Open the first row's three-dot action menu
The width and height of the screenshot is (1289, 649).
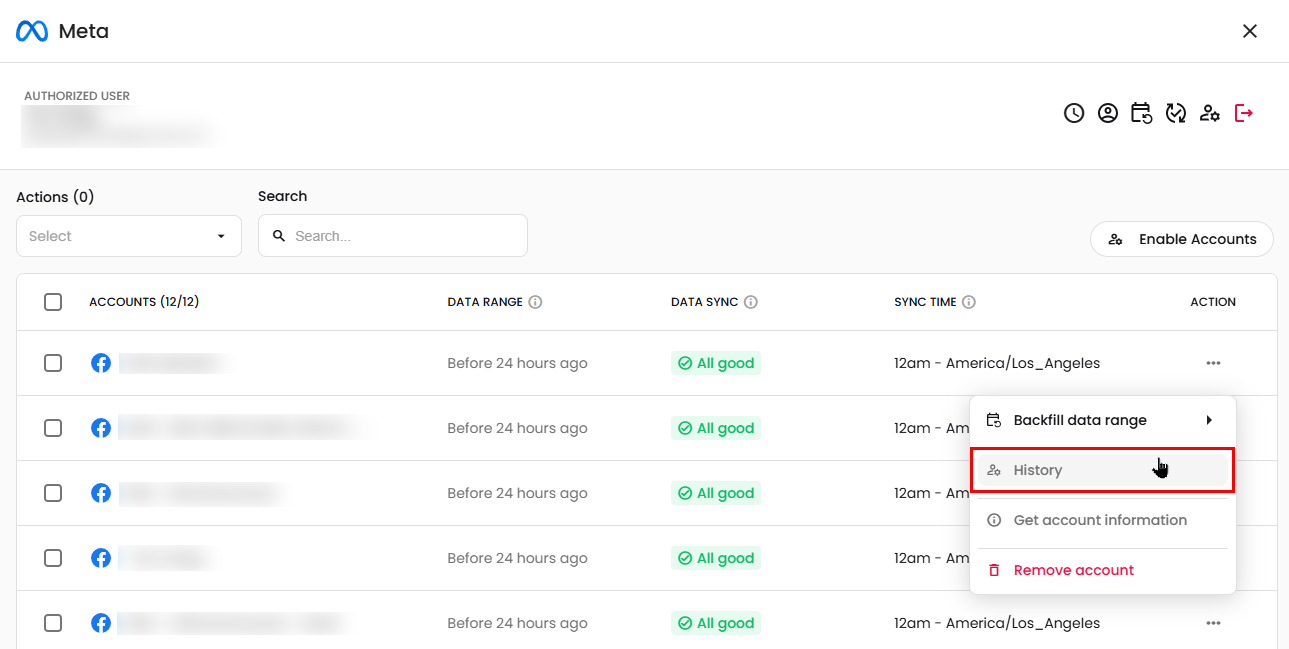[1213, 363]
